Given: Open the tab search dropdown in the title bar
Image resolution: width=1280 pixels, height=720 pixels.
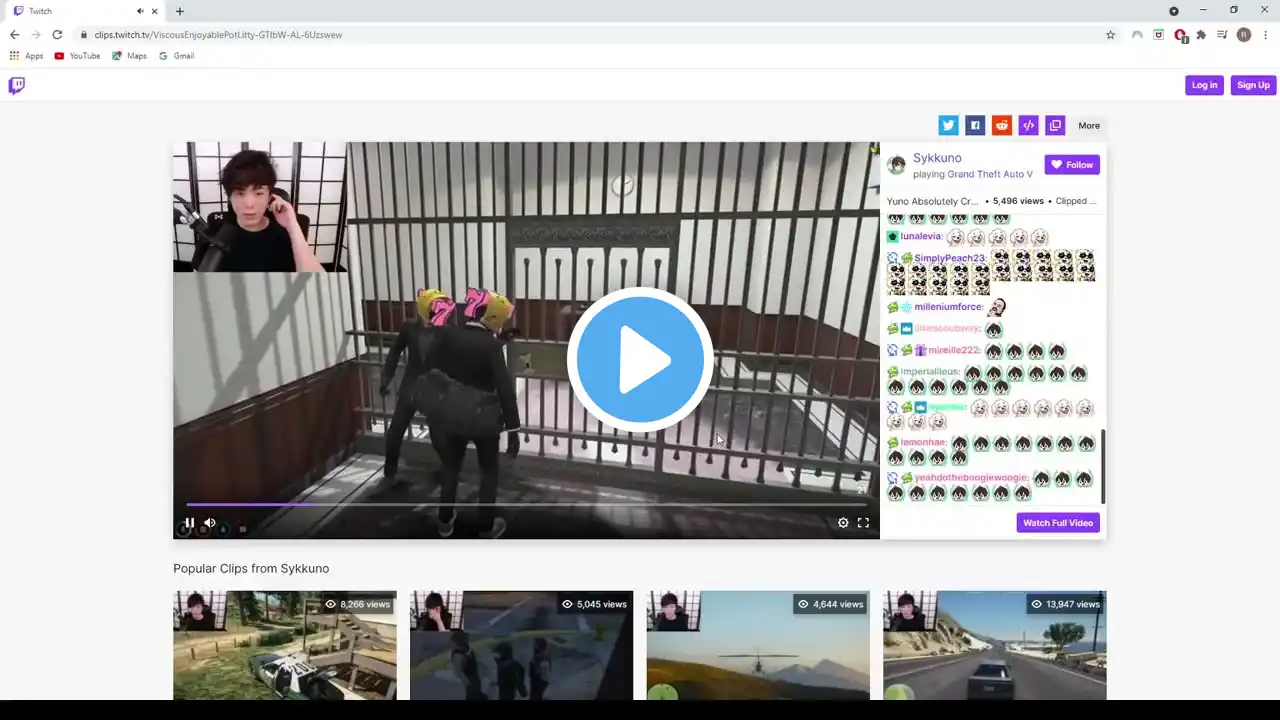Looking at the screenshot, I should 1174,11.
